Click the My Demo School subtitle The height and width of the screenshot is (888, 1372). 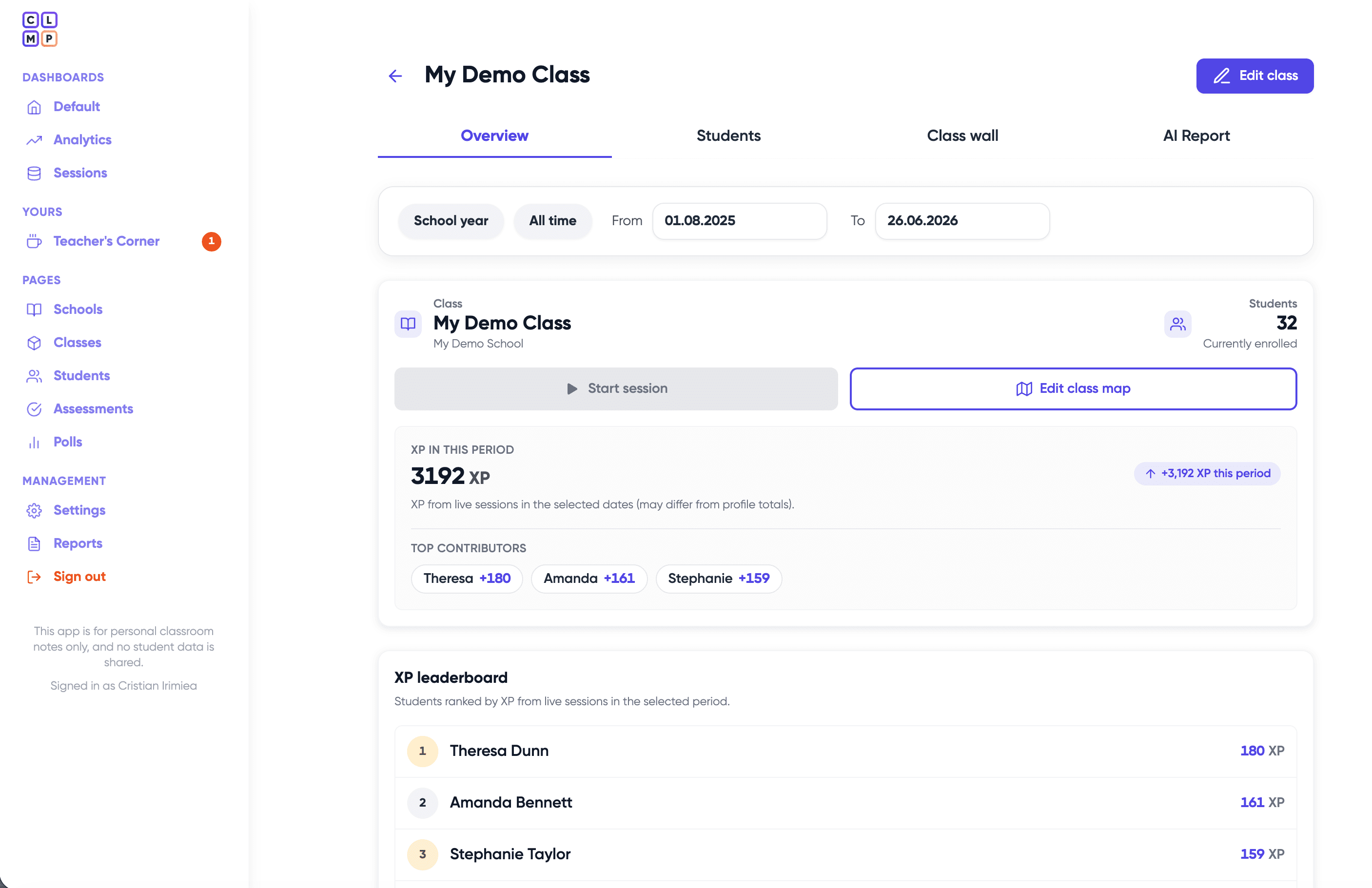coord(478,344)
